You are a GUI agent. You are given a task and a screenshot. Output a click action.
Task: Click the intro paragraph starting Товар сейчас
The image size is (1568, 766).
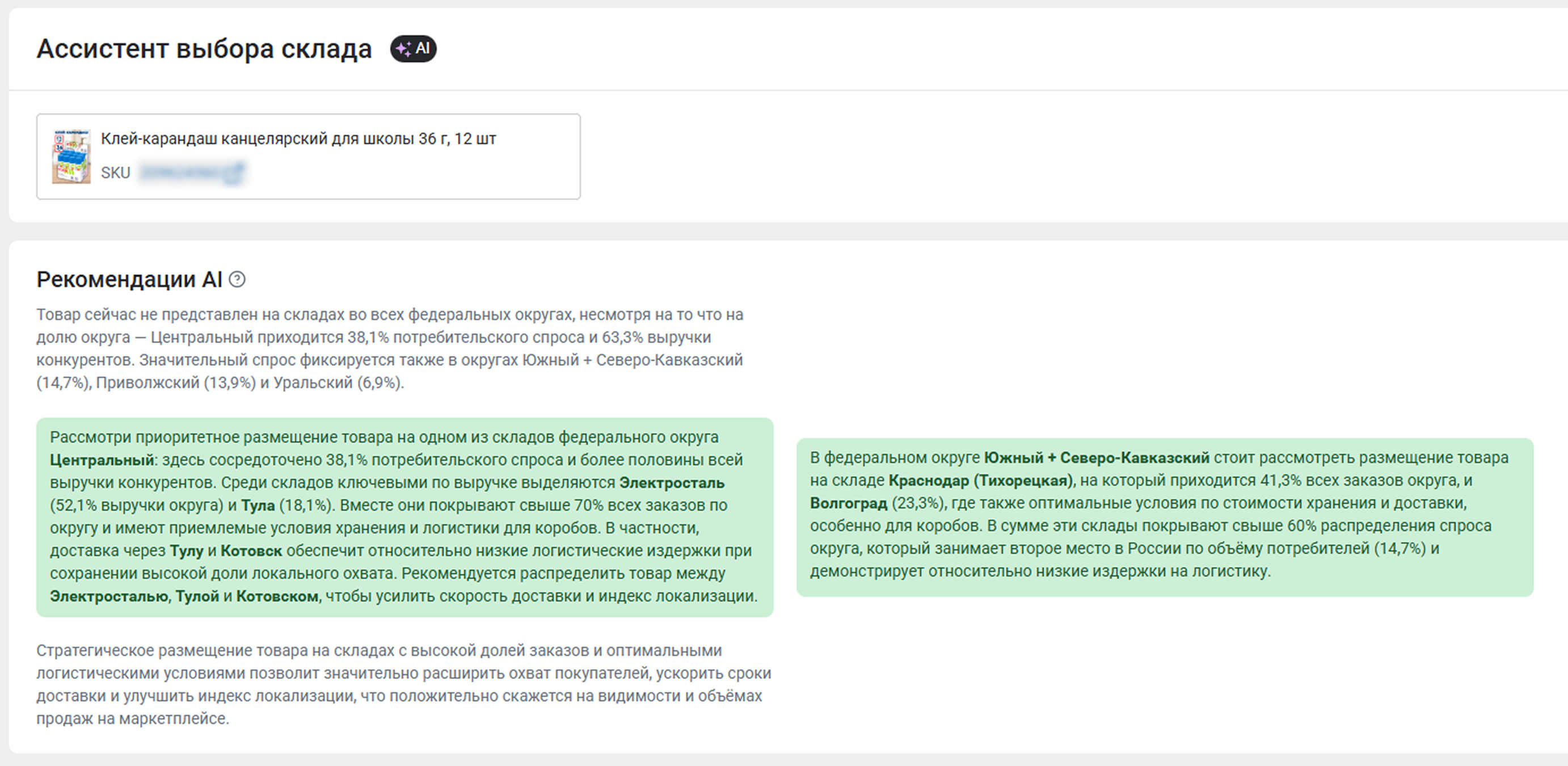pos(390,348)
